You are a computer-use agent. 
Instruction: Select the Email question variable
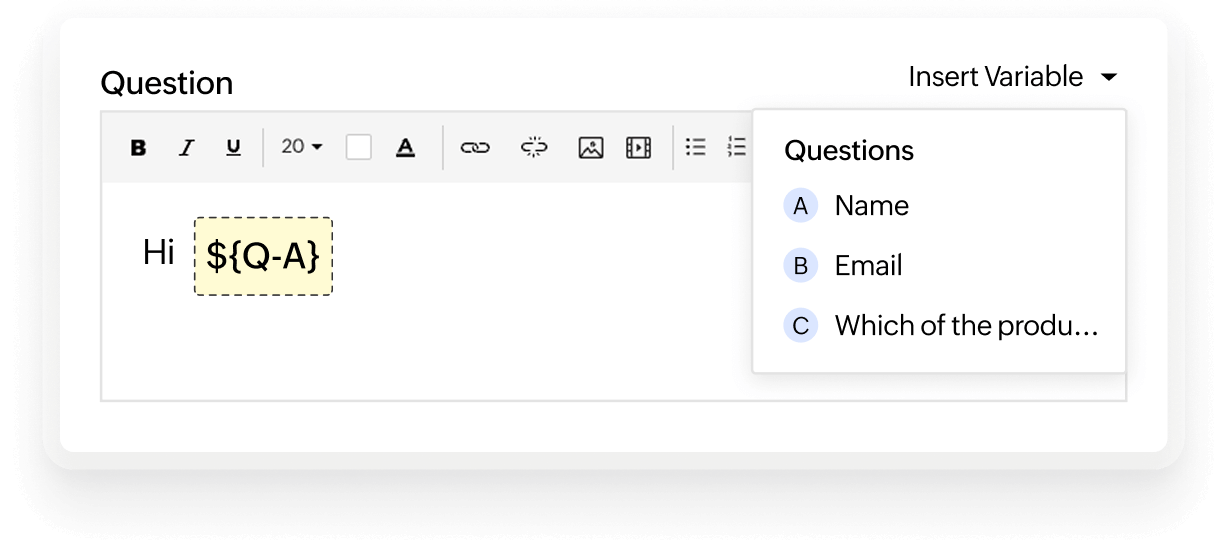pyautogui.click(x=868, y=266)
